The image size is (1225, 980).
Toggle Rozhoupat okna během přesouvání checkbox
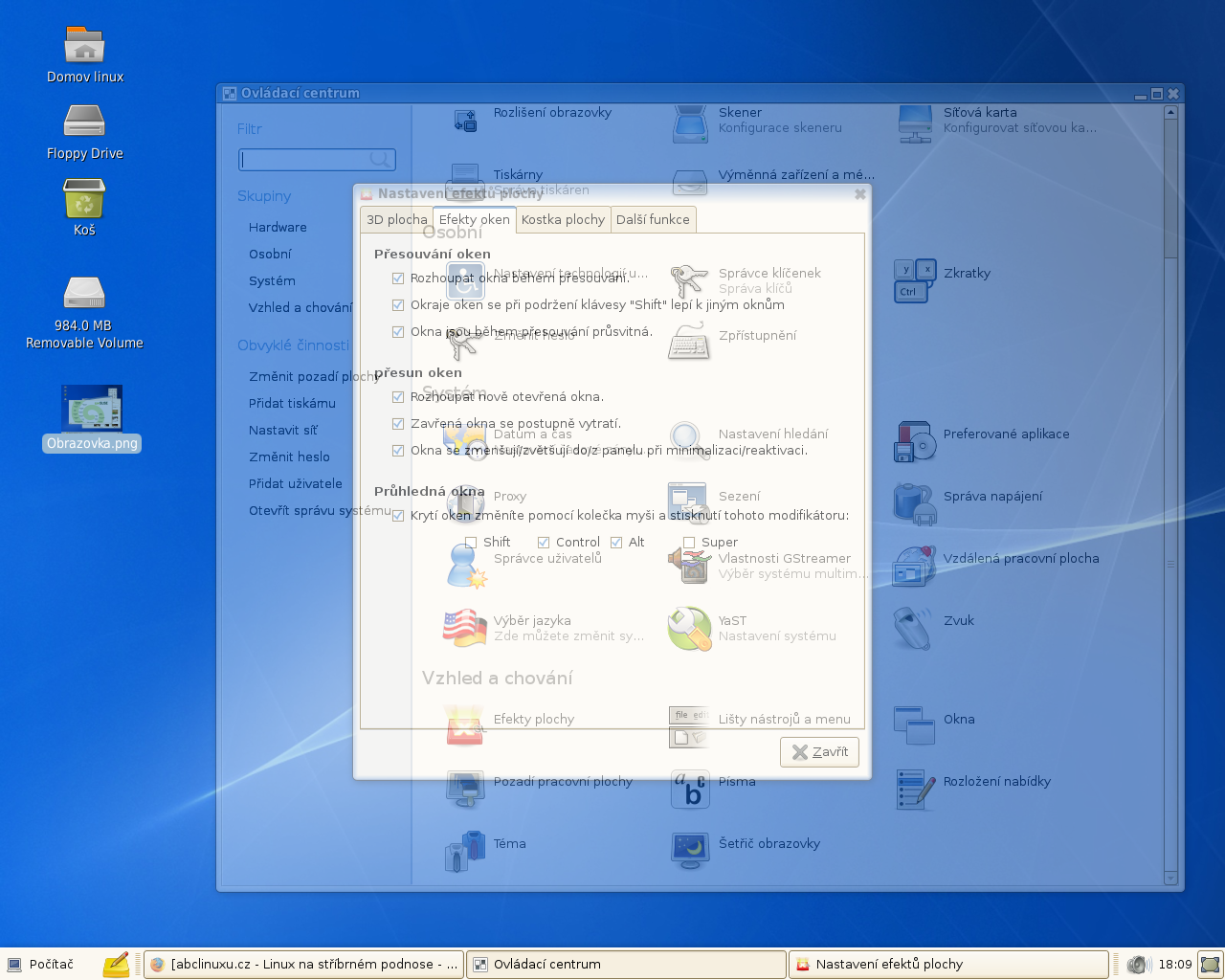(398, 278)
